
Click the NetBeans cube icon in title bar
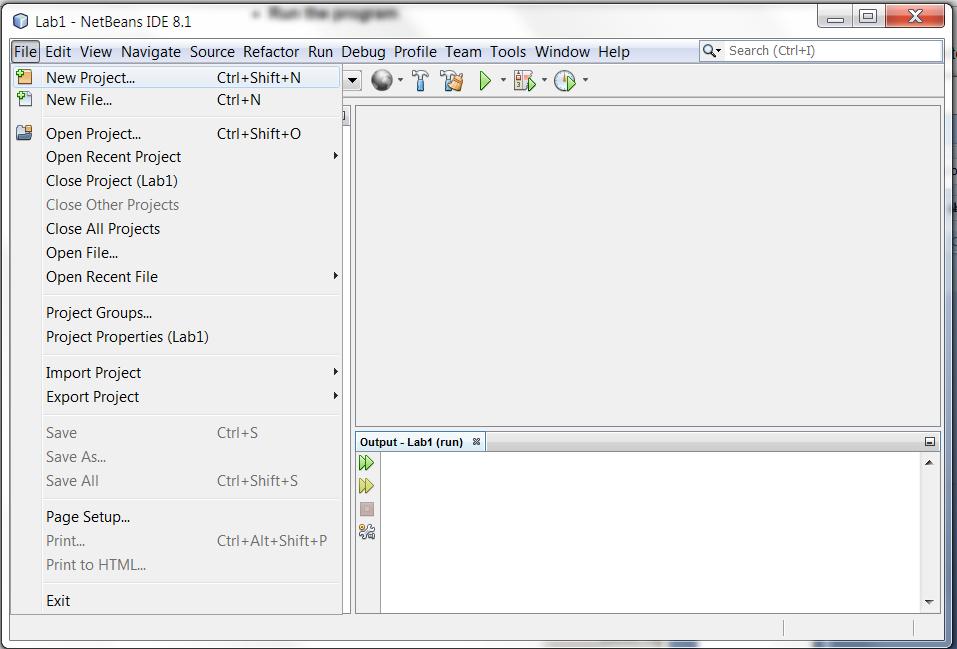[21, 21]
